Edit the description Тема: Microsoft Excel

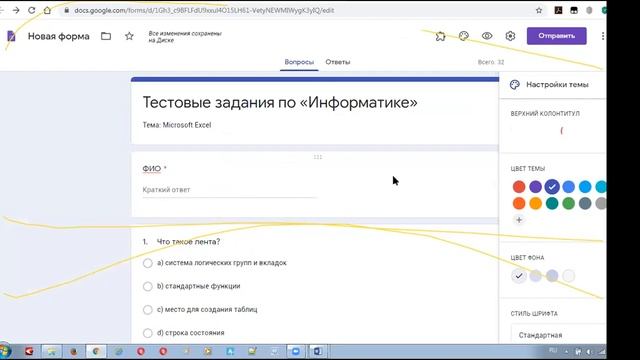click(177, 125)
